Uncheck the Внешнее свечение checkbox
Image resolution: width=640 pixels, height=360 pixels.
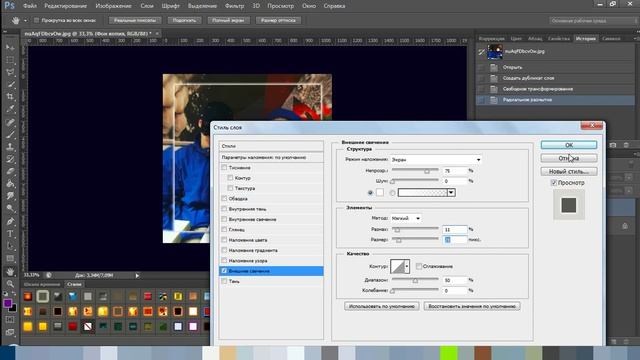(x=224, y=271)
